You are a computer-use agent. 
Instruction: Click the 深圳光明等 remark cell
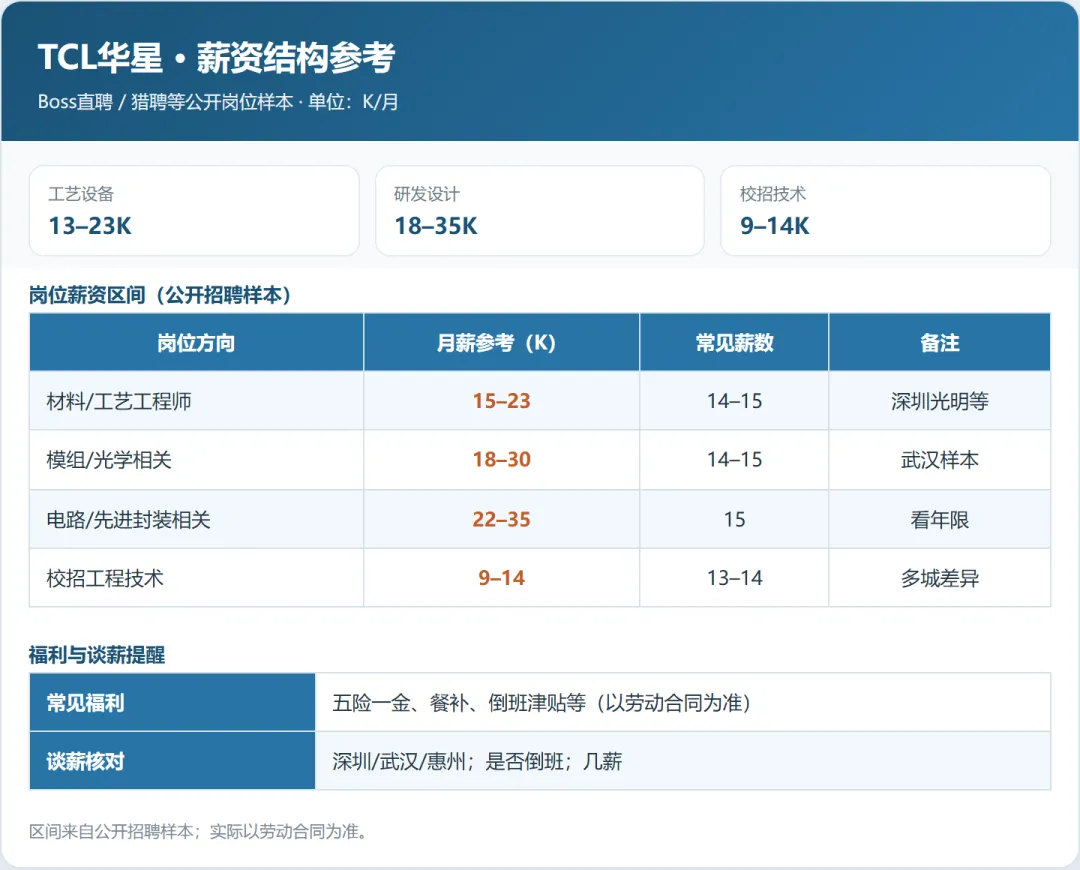939,402
